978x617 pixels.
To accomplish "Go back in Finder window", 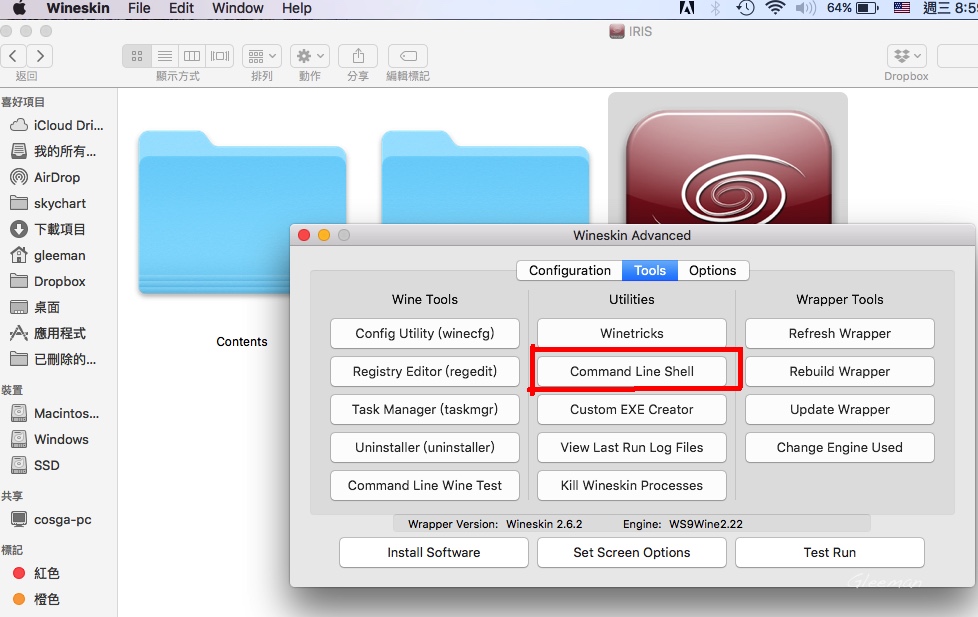I will click(x=14, y=56).
